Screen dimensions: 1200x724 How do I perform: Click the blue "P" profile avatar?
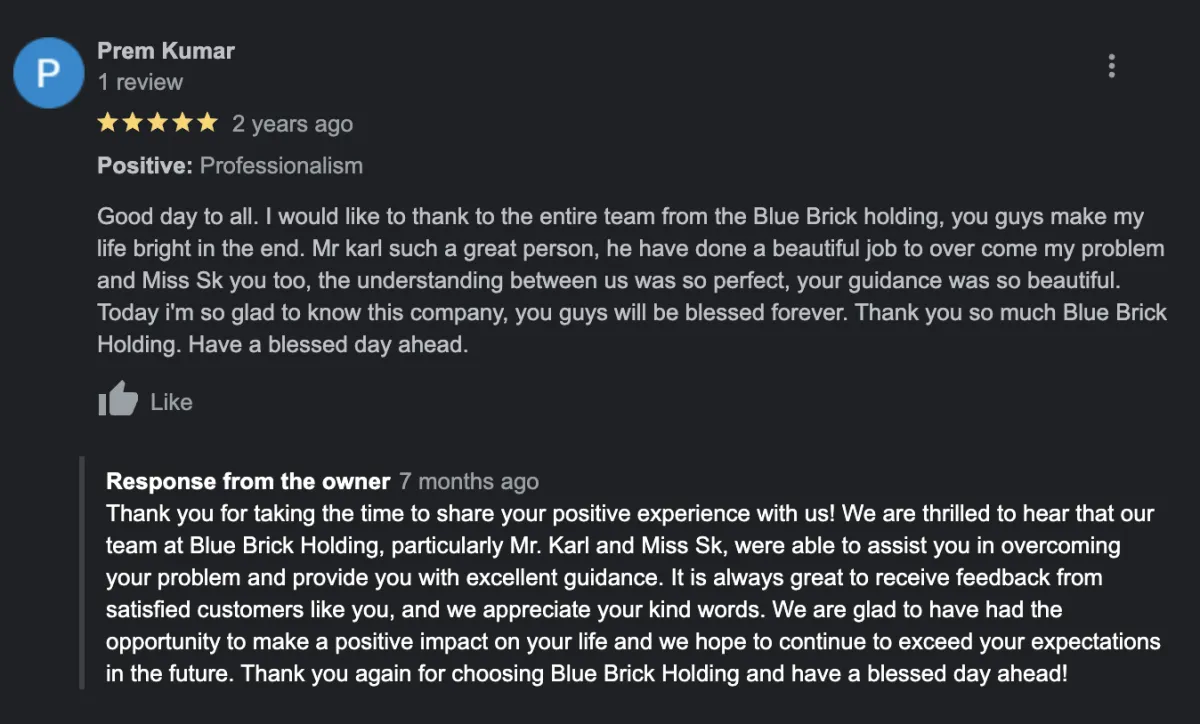(x=48, y=73)
